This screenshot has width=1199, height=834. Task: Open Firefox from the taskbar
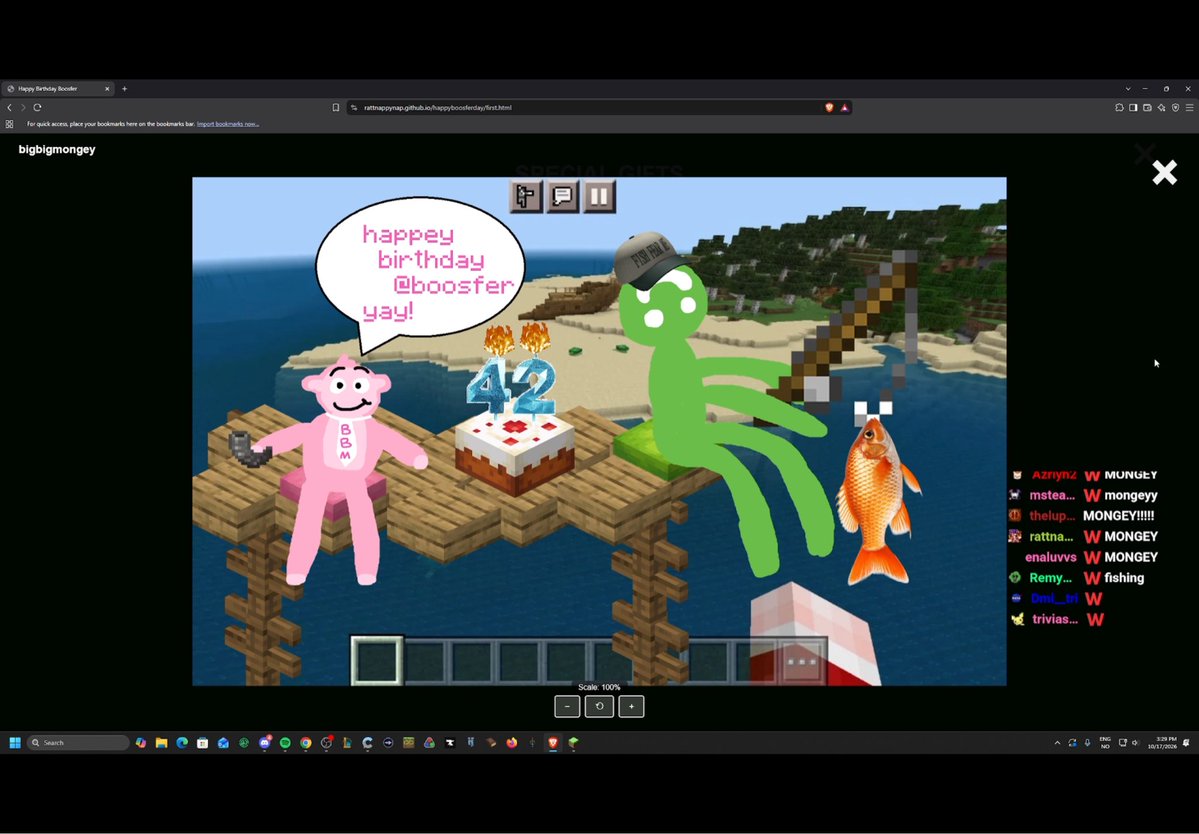click(x=512, y=742)
